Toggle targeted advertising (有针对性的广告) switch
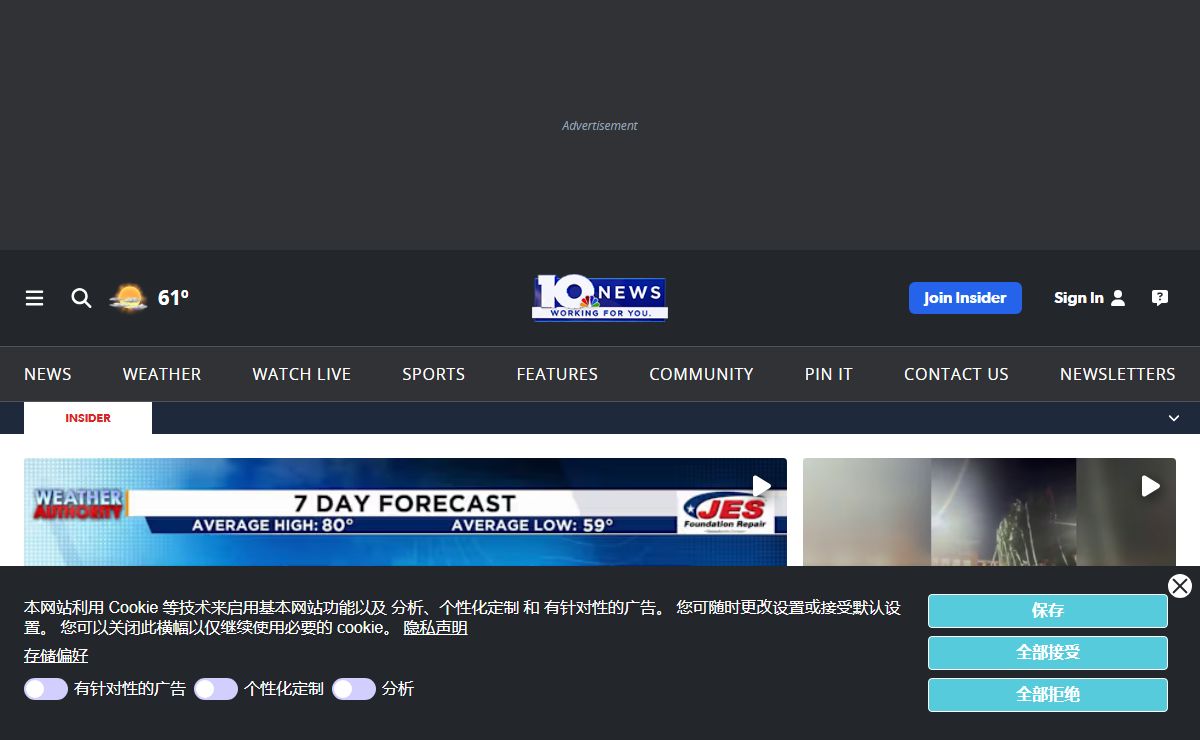The width and height of the screenshot is (1200, 740). [46, 689]
